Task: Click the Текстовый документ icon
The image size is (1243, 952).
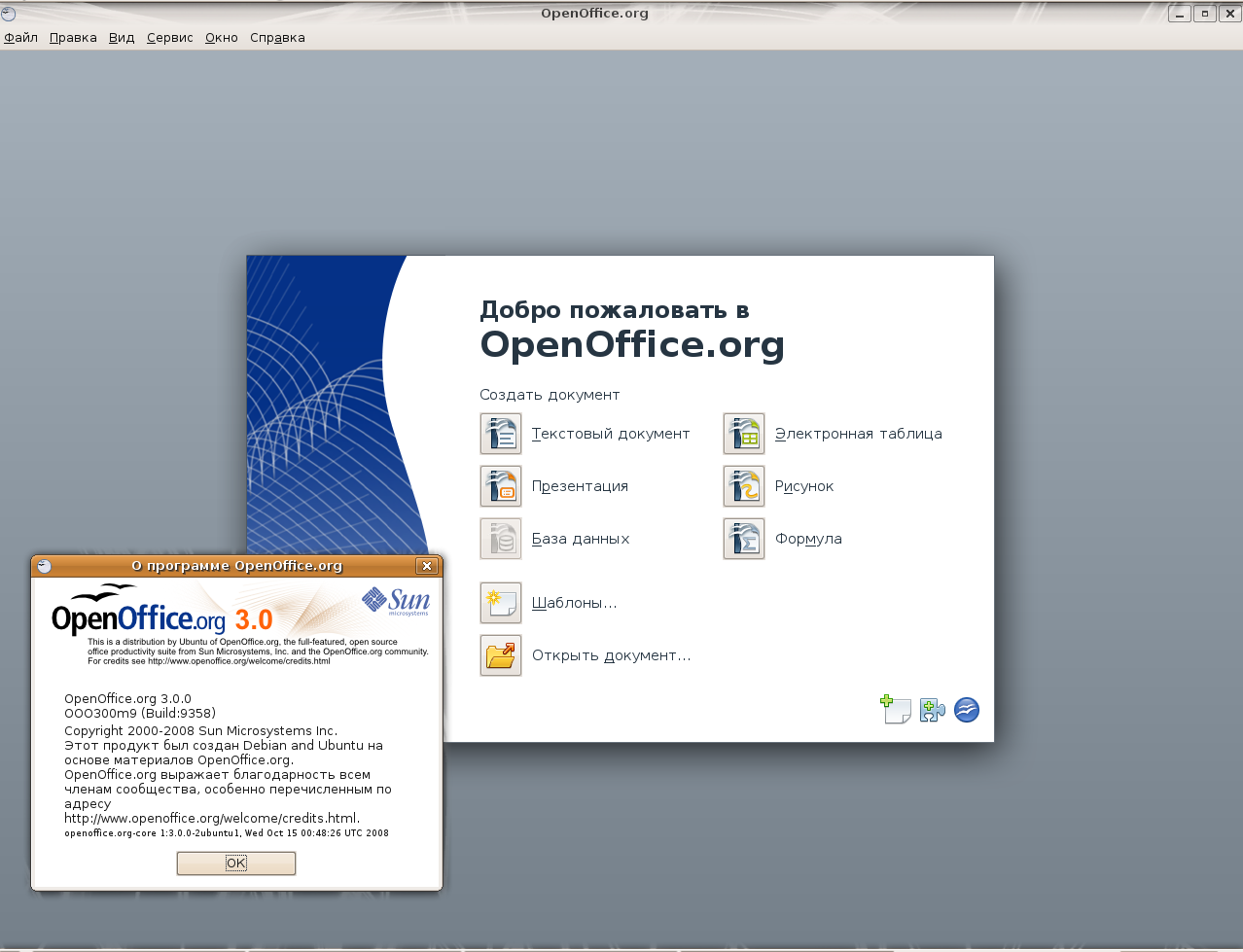Action: coord(501,434)
